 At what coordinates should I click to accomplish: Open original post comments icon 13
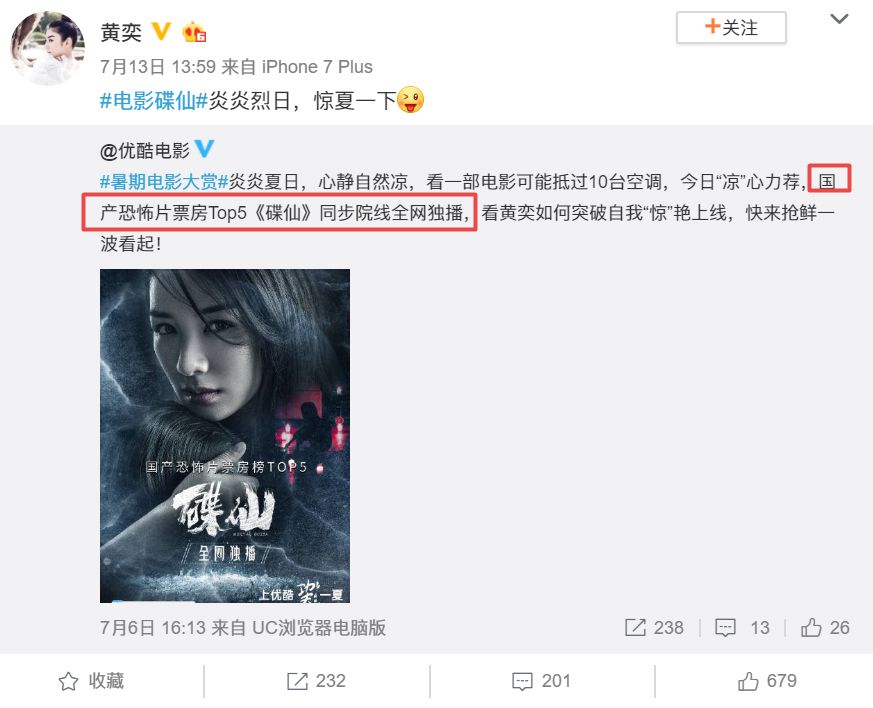pos(725,628)
